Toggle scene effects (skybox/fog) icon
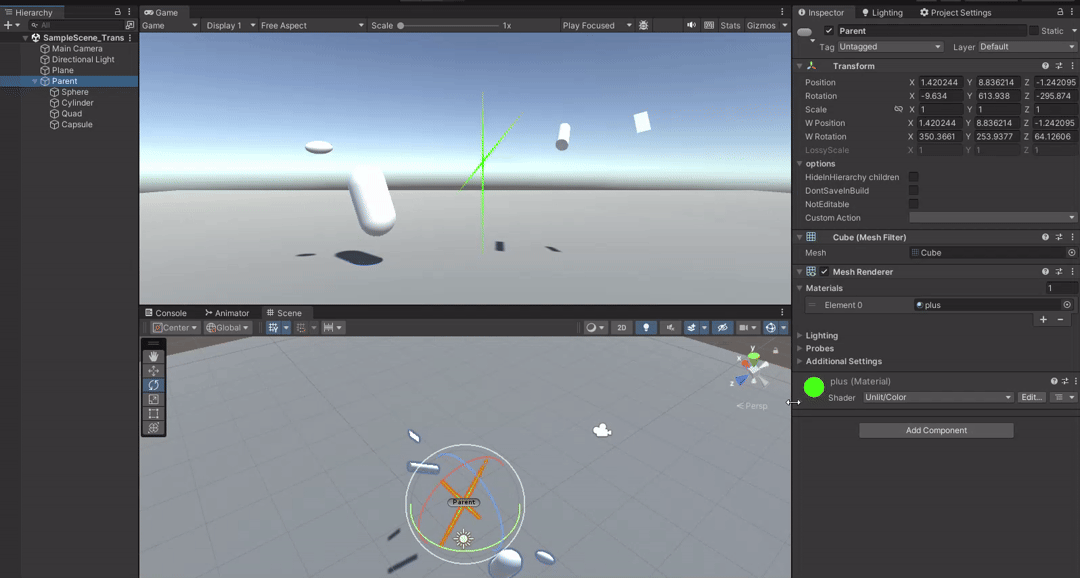Image resolution: width=1080 pixels, height=578 pixels. 691,328
